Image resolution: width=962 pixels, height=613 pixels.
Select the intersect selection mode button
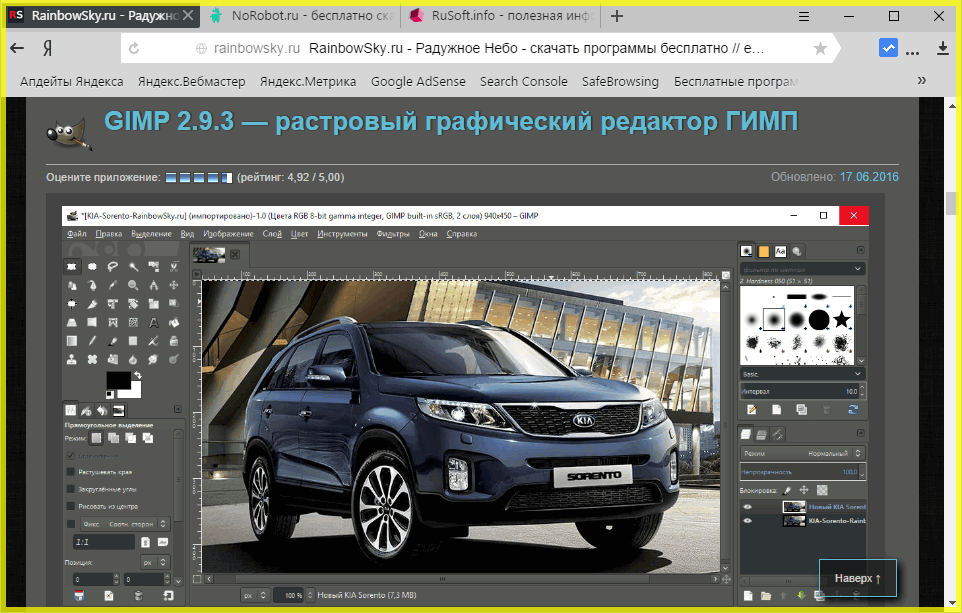[x=148, y=438]
